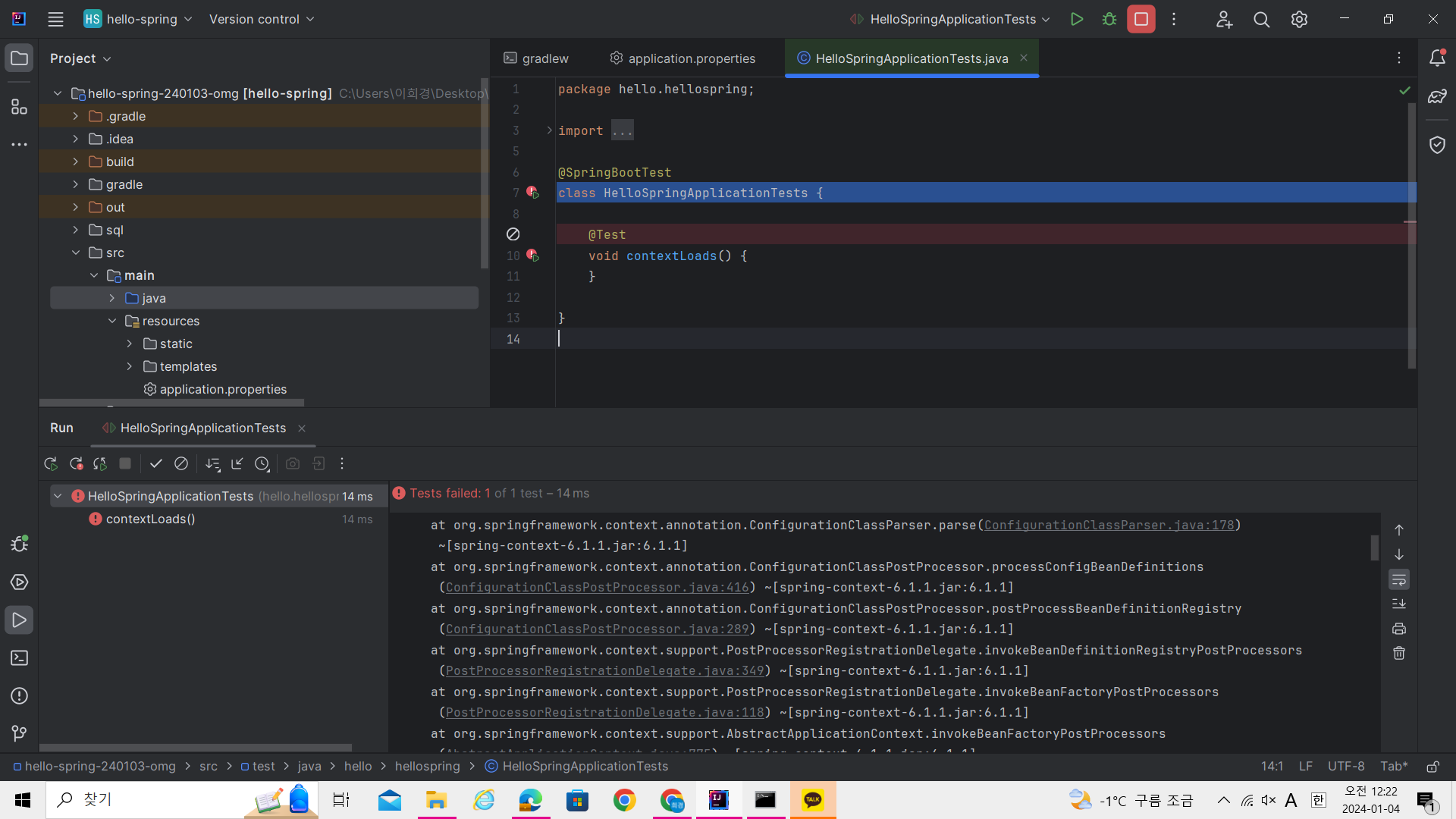Open the Gradle tool window
The width and height of the screenshot is (1456, 819).
pos(1437,96)
